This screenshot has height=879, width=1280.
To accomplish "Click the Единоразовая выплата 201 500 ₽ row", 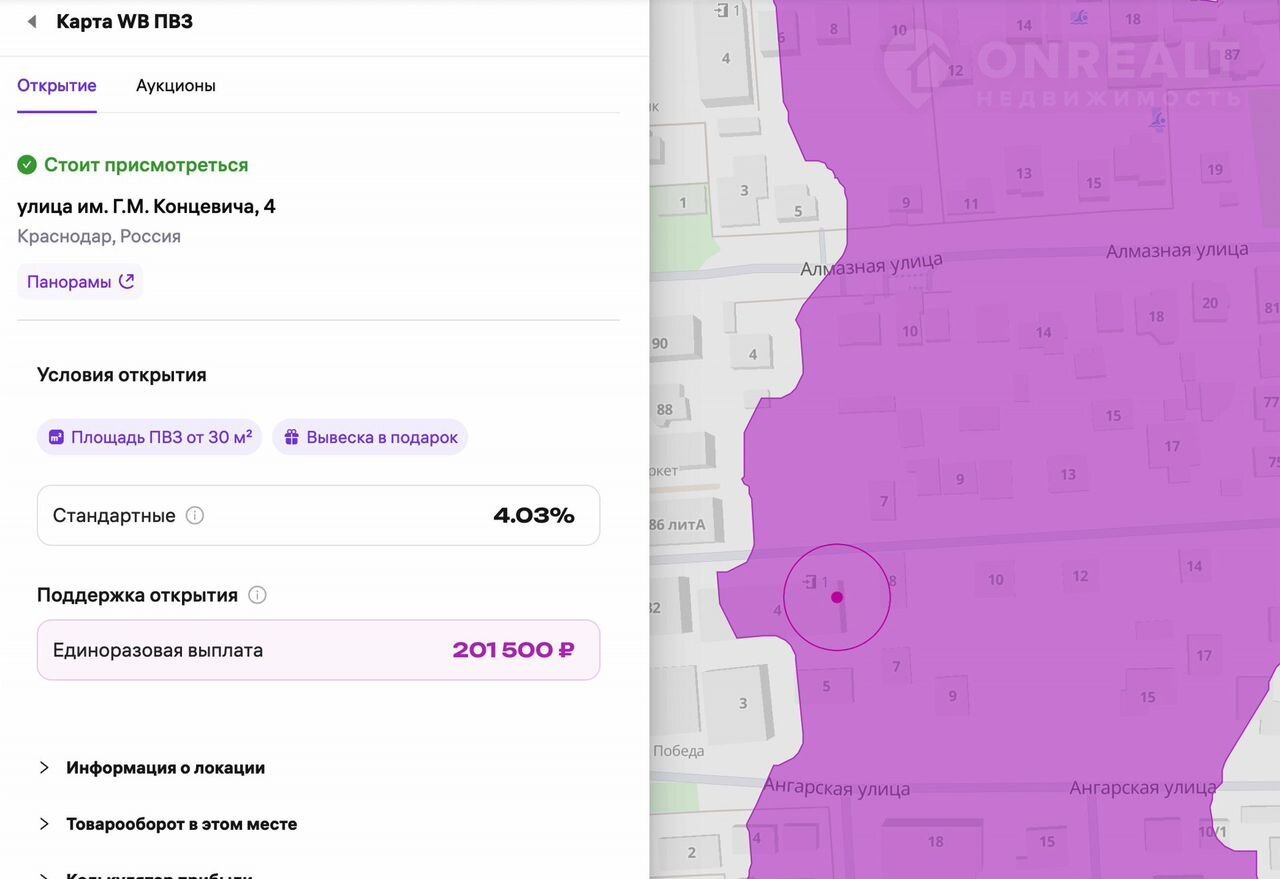I will 318,650.
